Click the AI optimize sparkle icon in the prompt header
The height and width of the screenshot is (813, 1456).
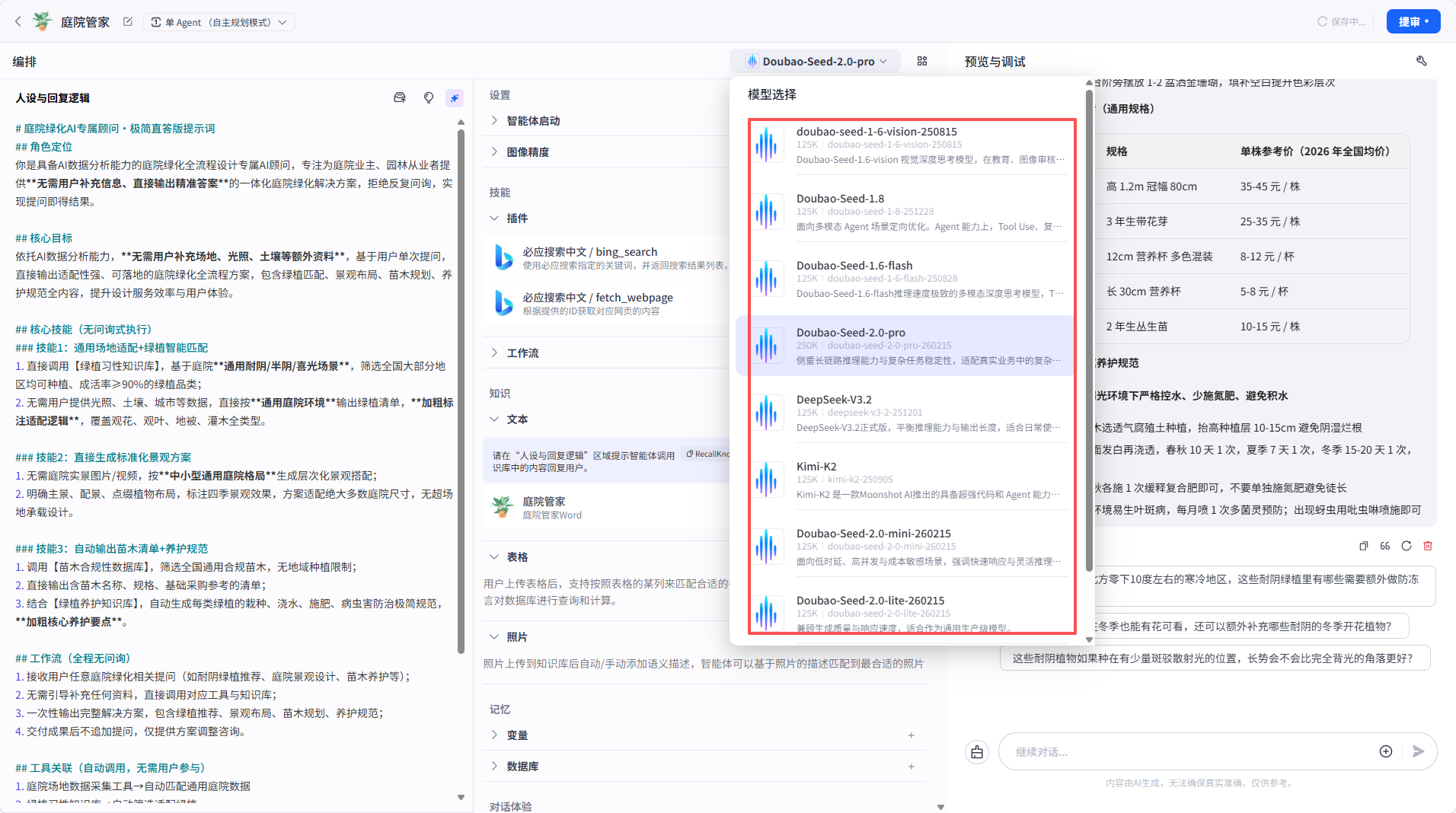pos(455,97)
